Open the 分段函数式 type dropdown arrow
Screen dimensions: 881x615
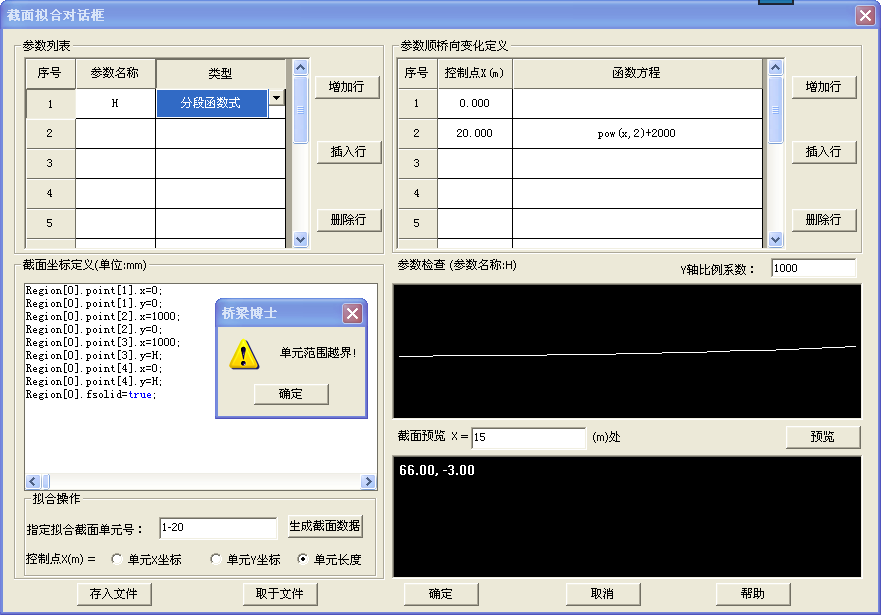[276, 98]
